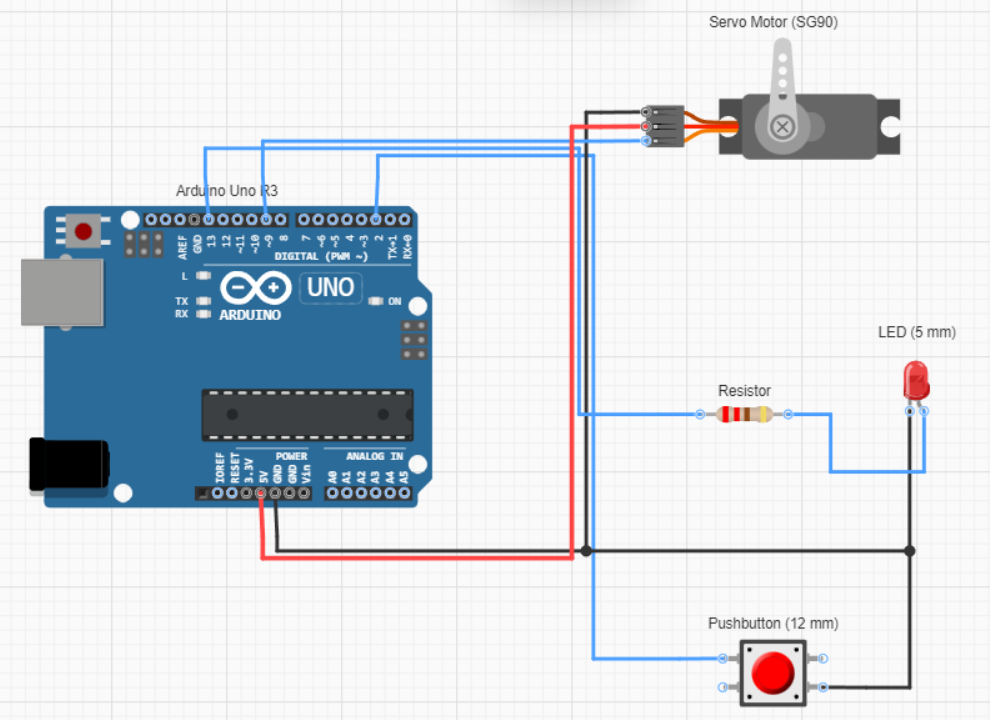Screen dimensions: 990x720
Task: Click the pushbutton top-right terminal
Action: (823, 659)
